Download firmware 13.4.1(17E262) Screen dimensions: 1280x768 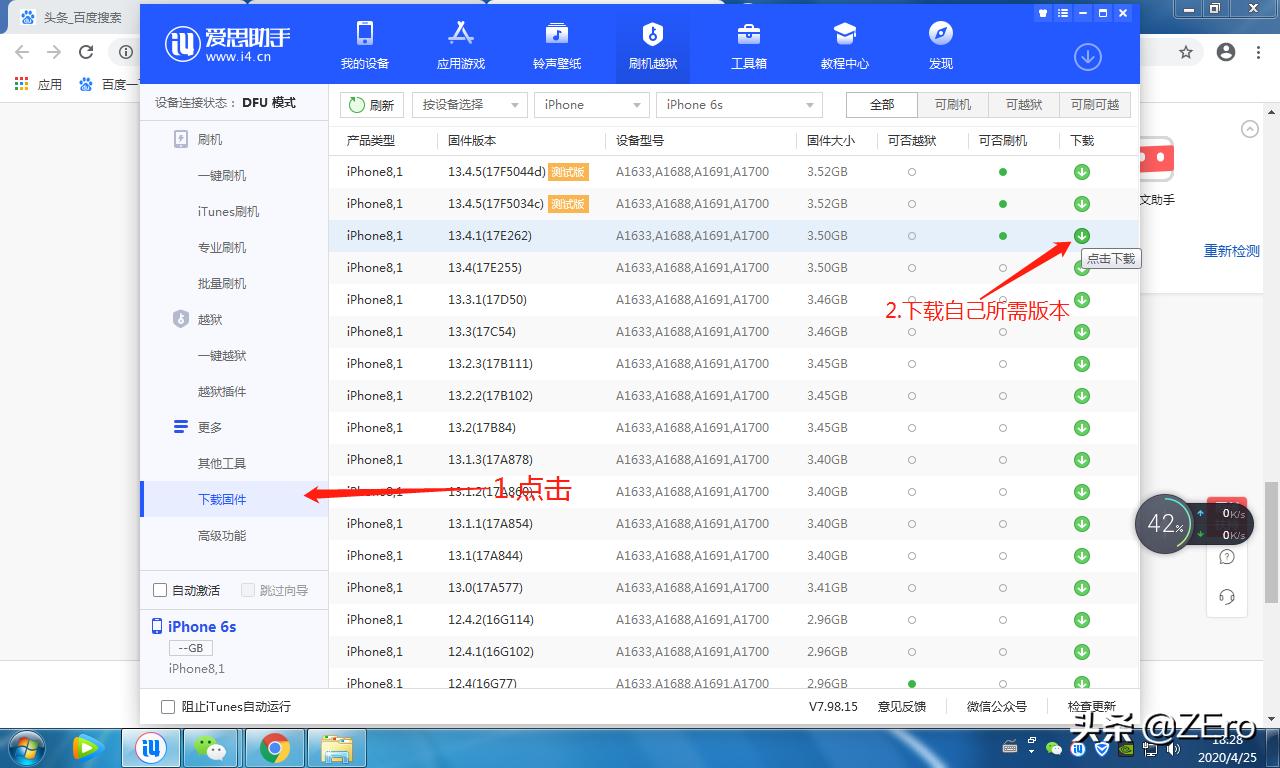(1081, 236)
